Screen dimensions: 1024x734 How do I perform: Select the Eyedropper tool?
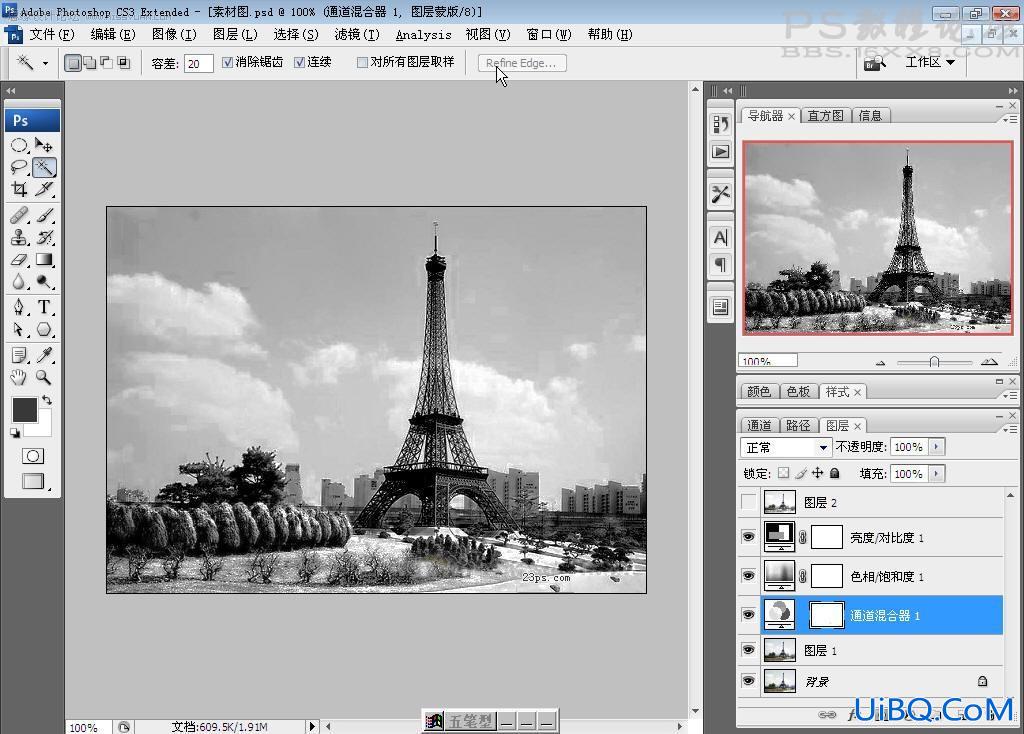tap(44, 355)
